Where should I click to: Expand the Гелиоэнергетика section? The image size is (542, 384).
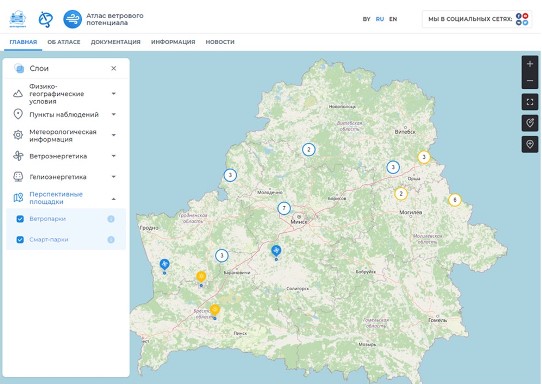pos(113,177)
